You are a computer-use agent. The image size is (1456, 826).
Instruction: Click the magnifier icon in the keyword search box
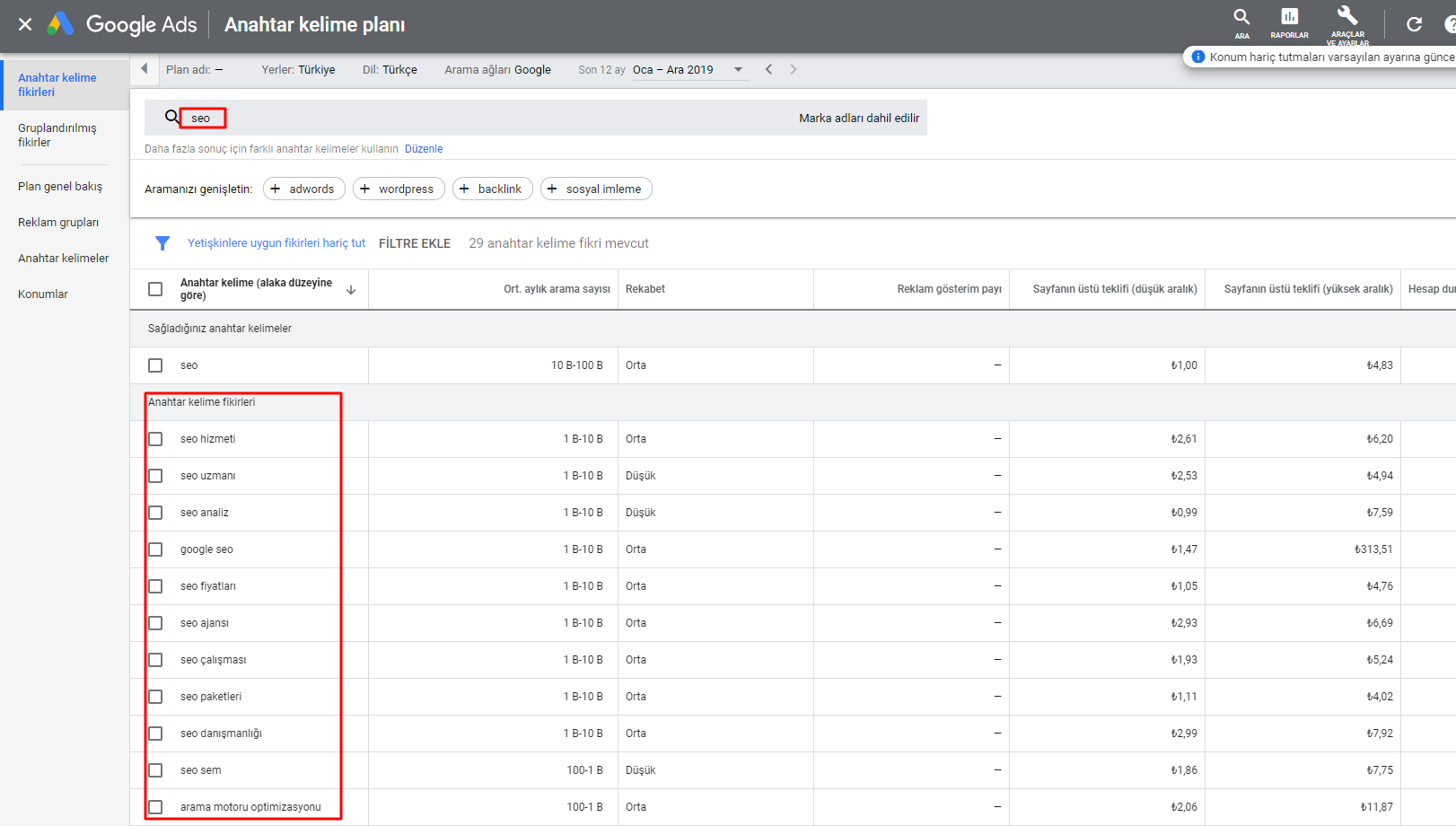pyautogui.click(x=172, y=117)
